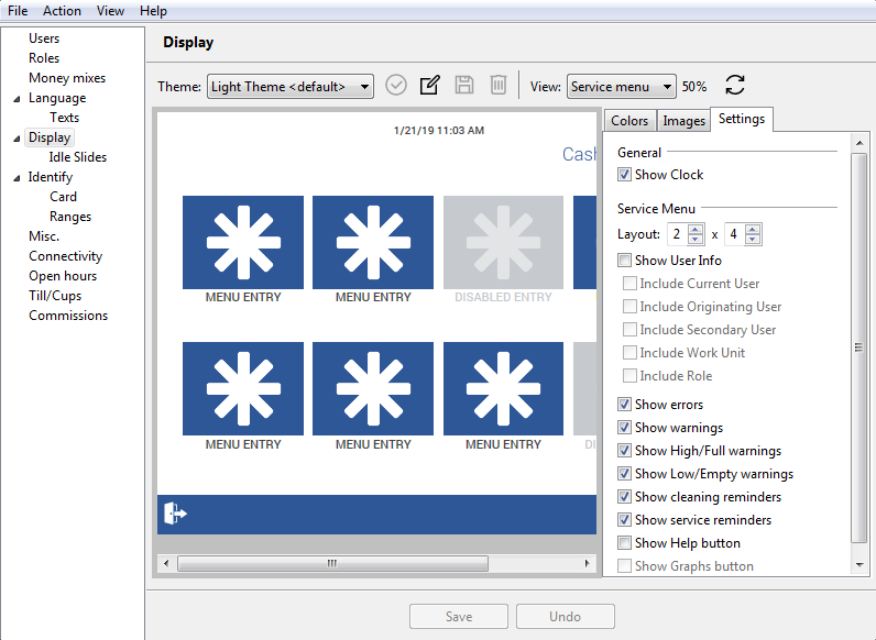
Task: Click the delete theme trash icon
Action: pos(498,85)
